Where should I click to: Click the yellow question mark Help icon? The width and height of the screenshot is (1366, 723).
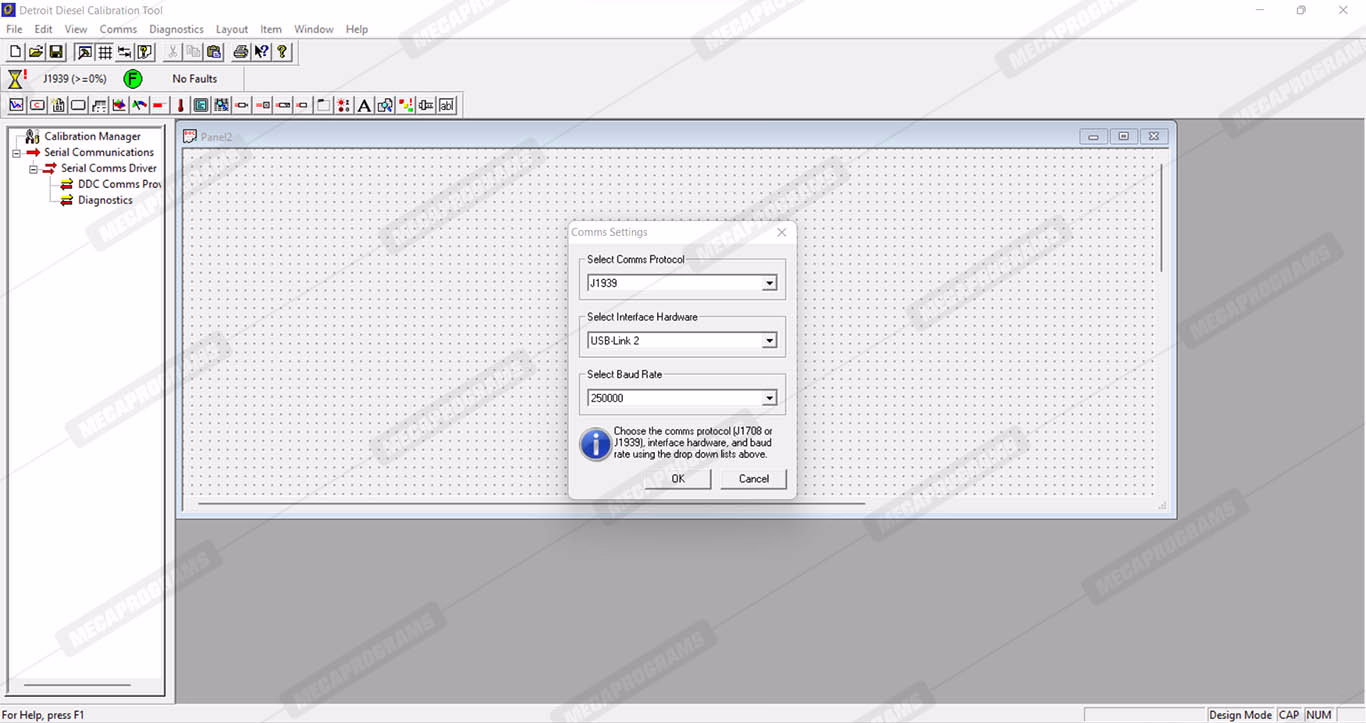tap(283, 52)
